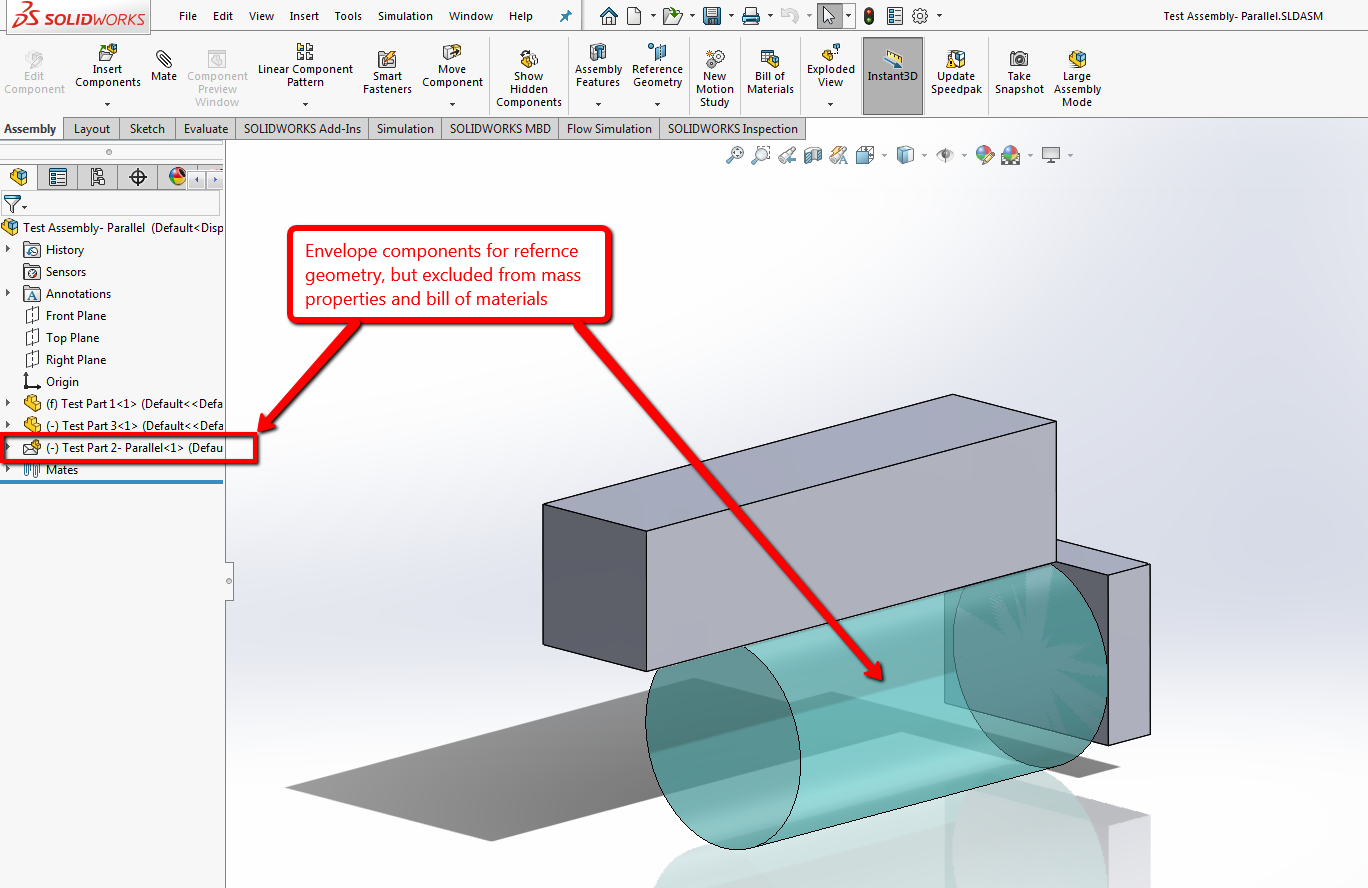Screen dimensions: 1368x888
Task: Open a file with the folder icon
Action: point(672,16)
